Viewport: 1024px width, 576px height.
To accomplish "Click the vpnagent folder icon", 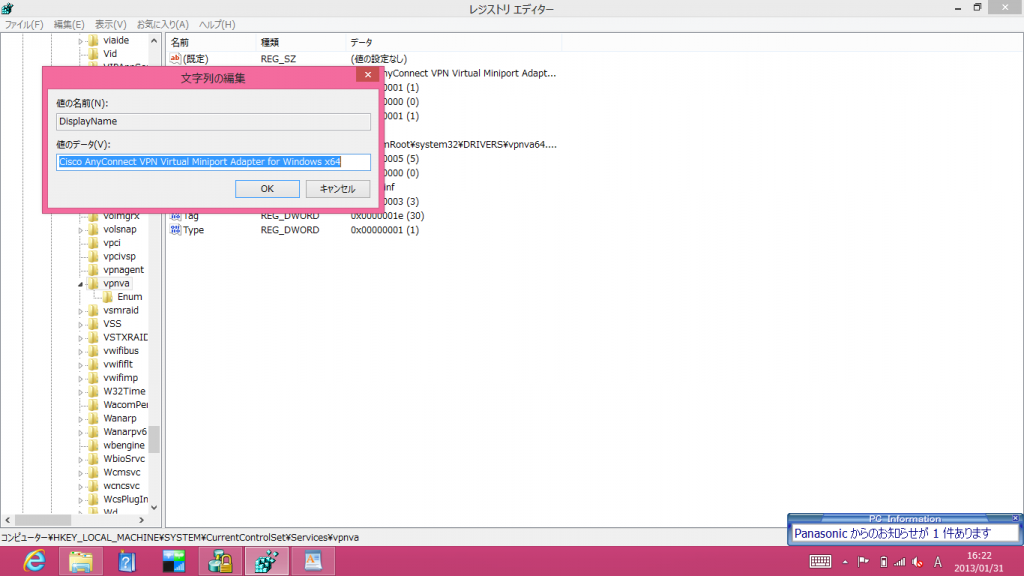I will [93, 270].
